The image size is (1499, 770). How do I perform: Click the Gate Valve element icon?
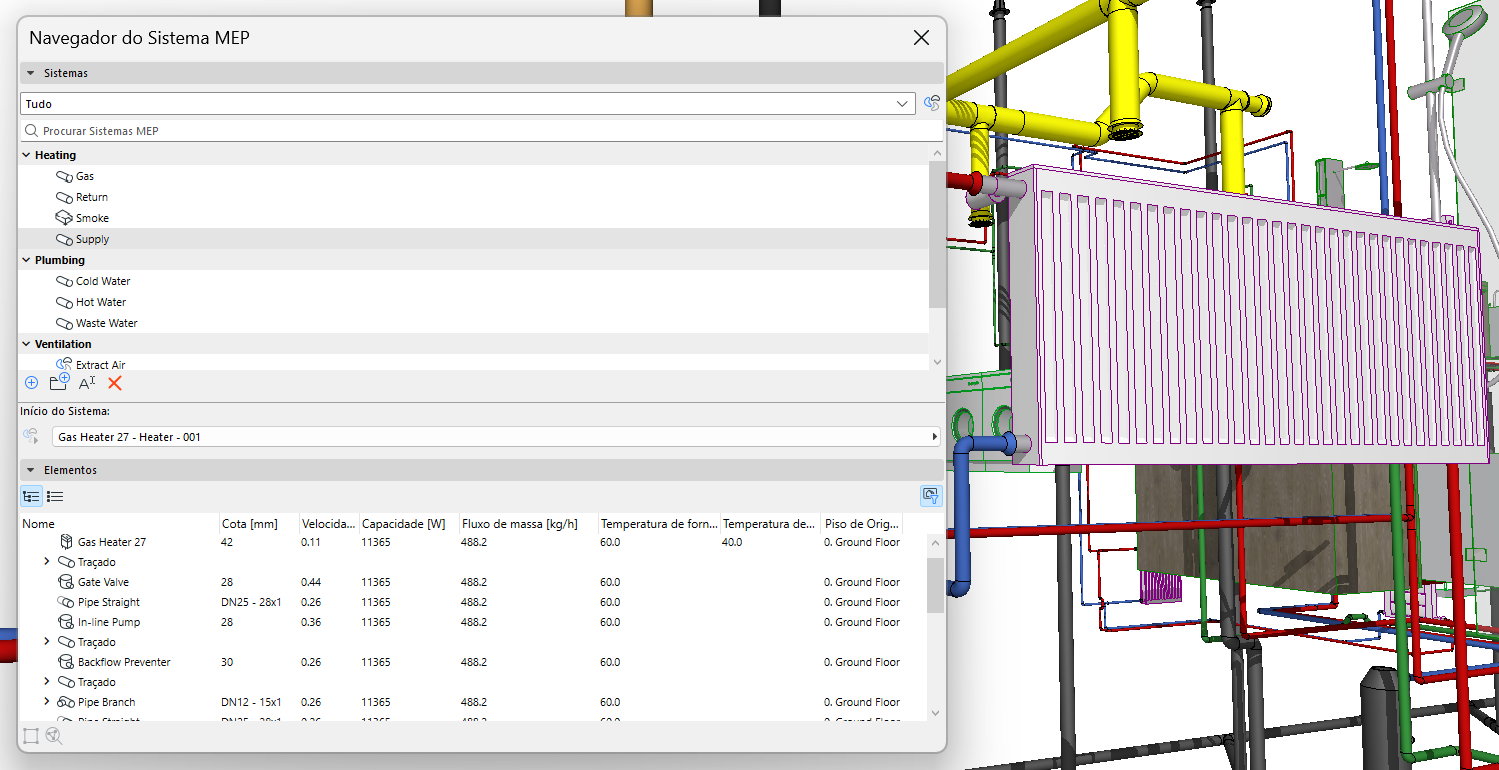(66, 582)
